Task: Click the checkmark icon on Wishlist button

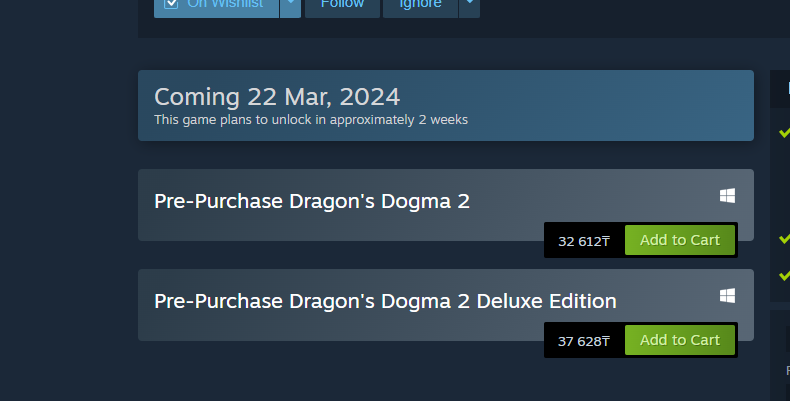Action: (171, 3)
